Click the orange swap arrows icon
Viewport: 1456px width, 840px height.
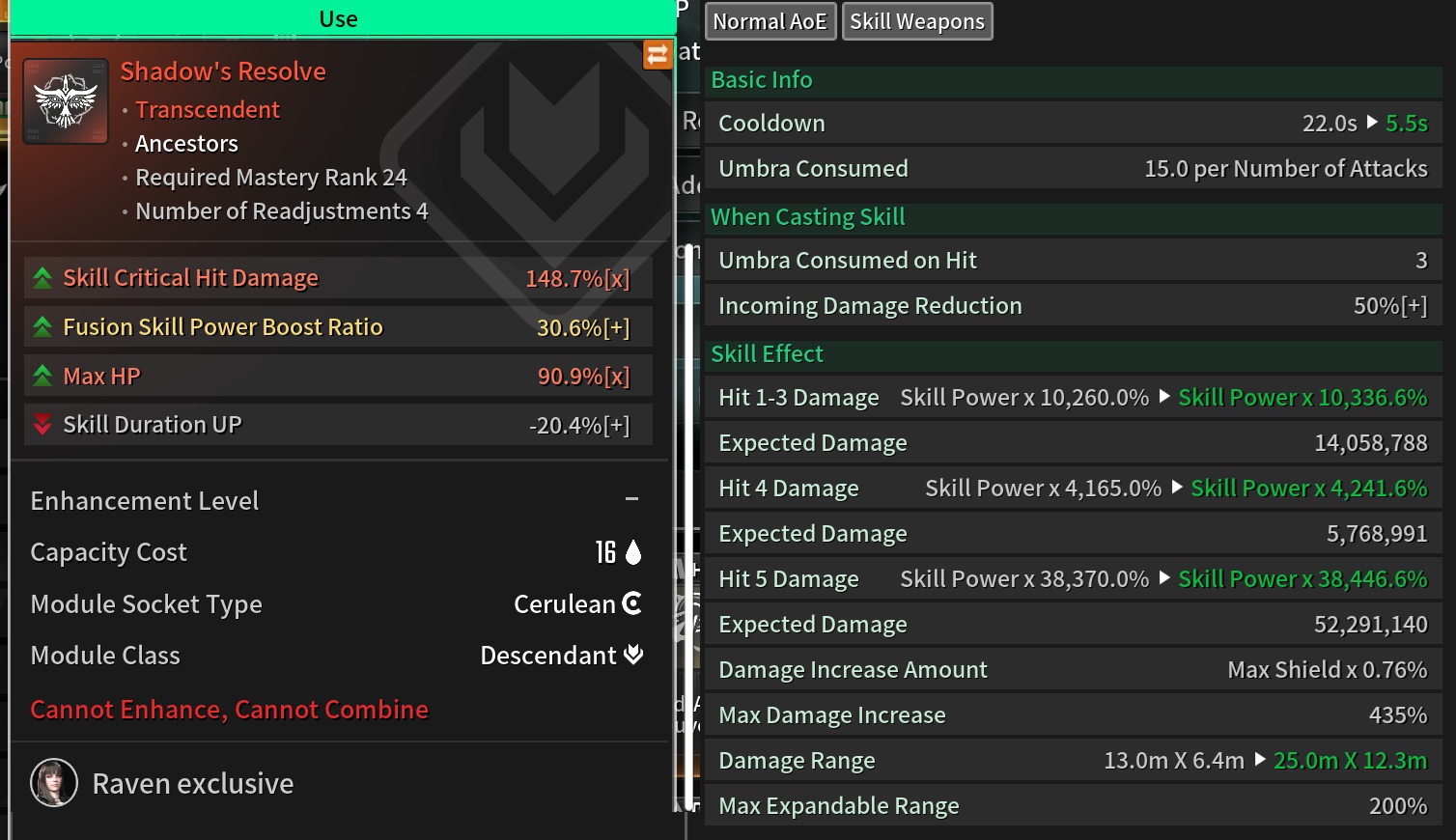pyautogui.click(x=658, y=54)
